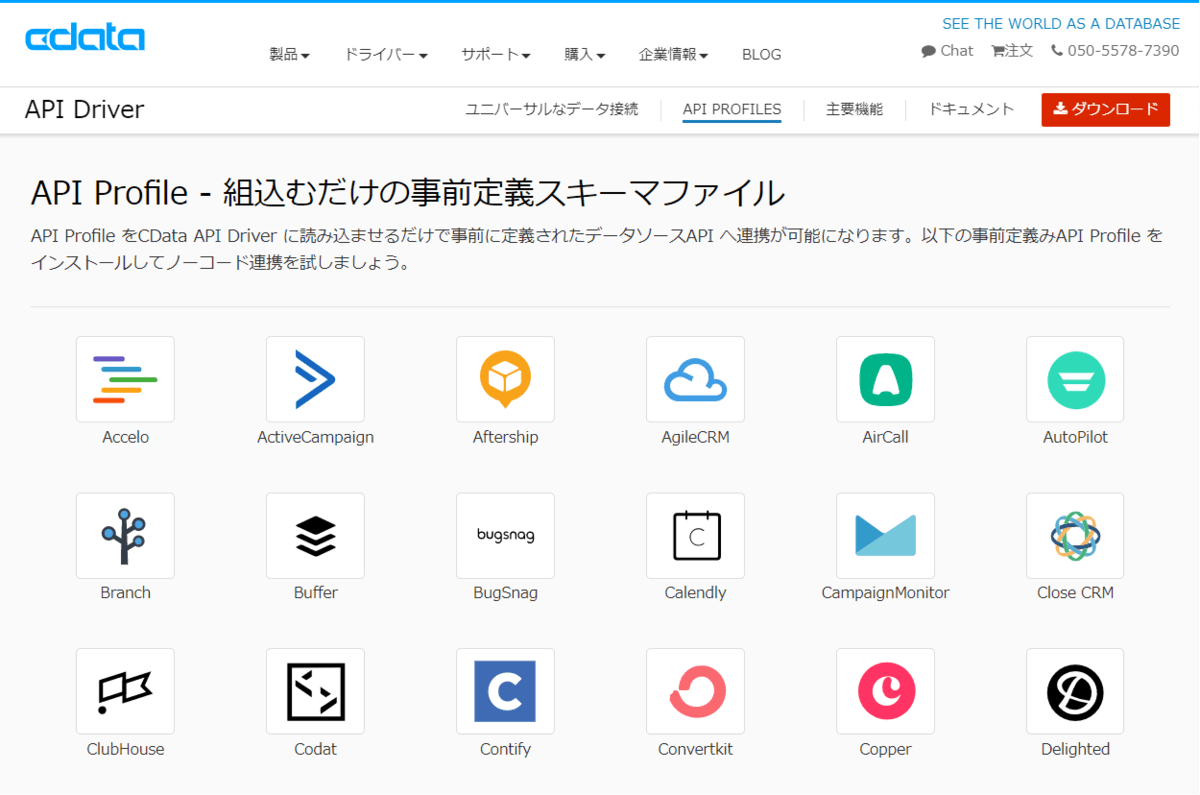Open the Buffer stacked layers icon
Image resolution: width=1200 pixels, height=795 pixels.
(x=315, y=535)
